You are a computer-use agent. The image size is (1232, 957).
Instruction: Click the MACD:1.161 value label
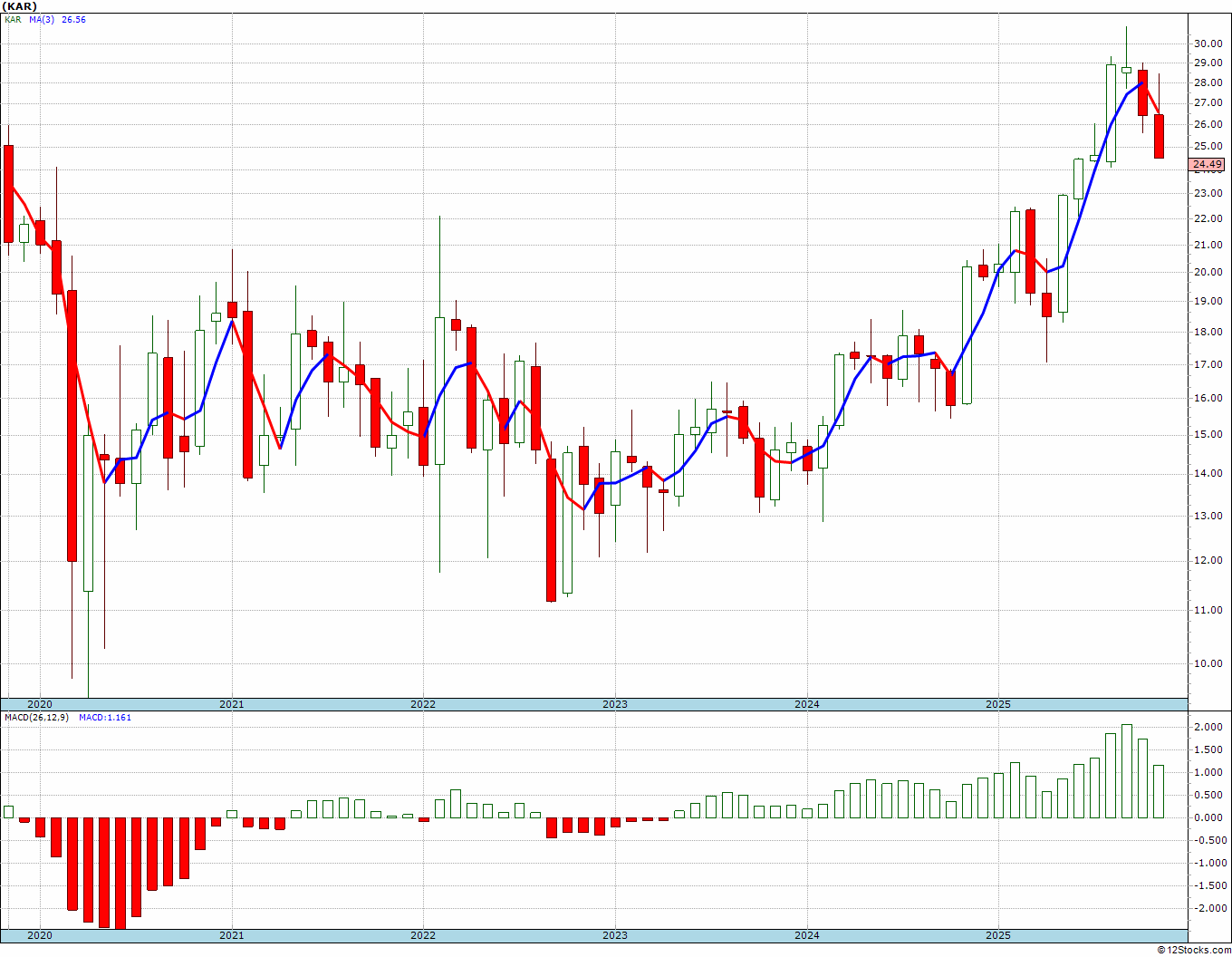click(x=104, y=718)
